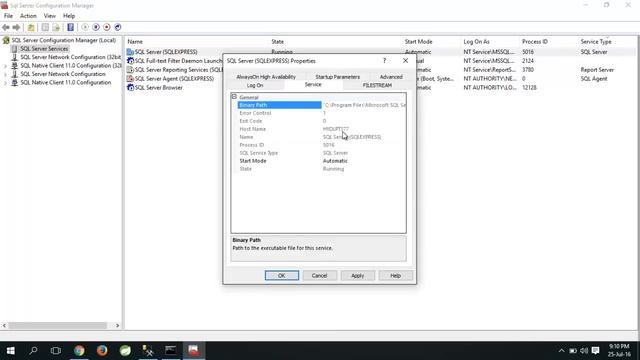640x360 pixels.
Task: Click the Restart Service toolbar icon
Action: pos(118,27)
